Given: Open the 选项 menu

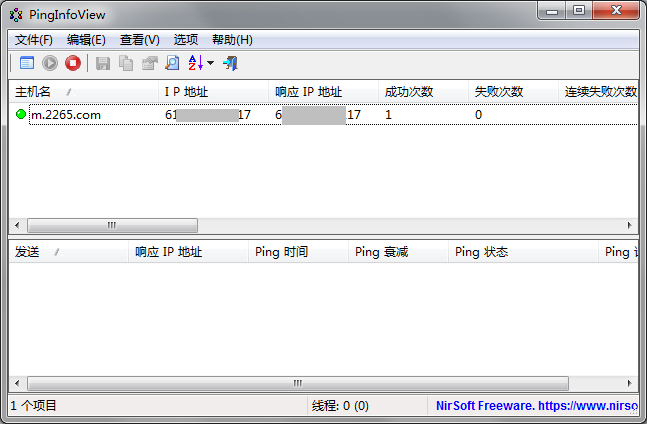Looking at the screenshot, I should (x=186, y=40).
